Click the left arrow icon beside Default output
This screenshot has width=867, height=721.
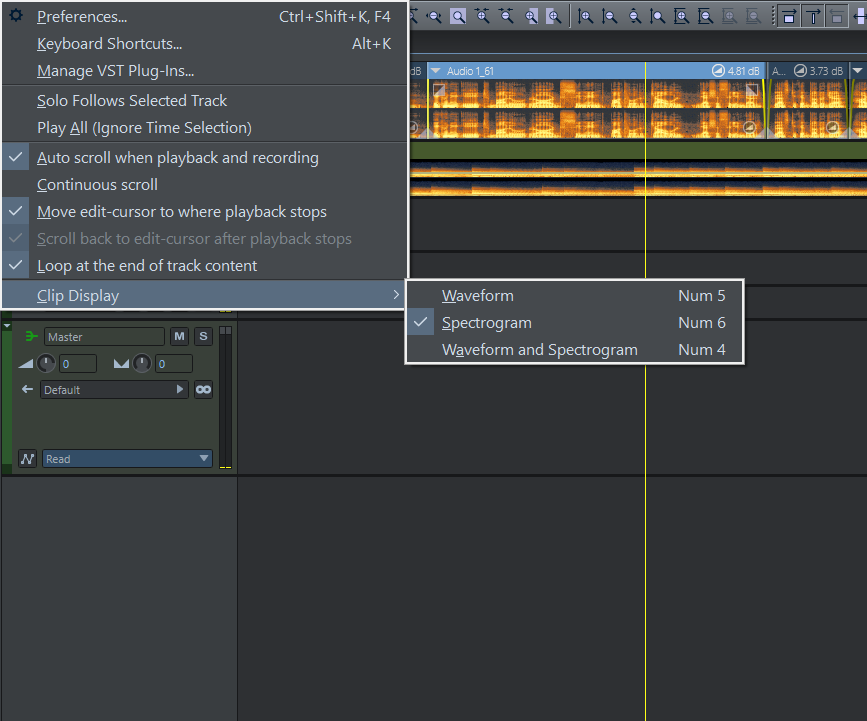[x=27, y=390]
